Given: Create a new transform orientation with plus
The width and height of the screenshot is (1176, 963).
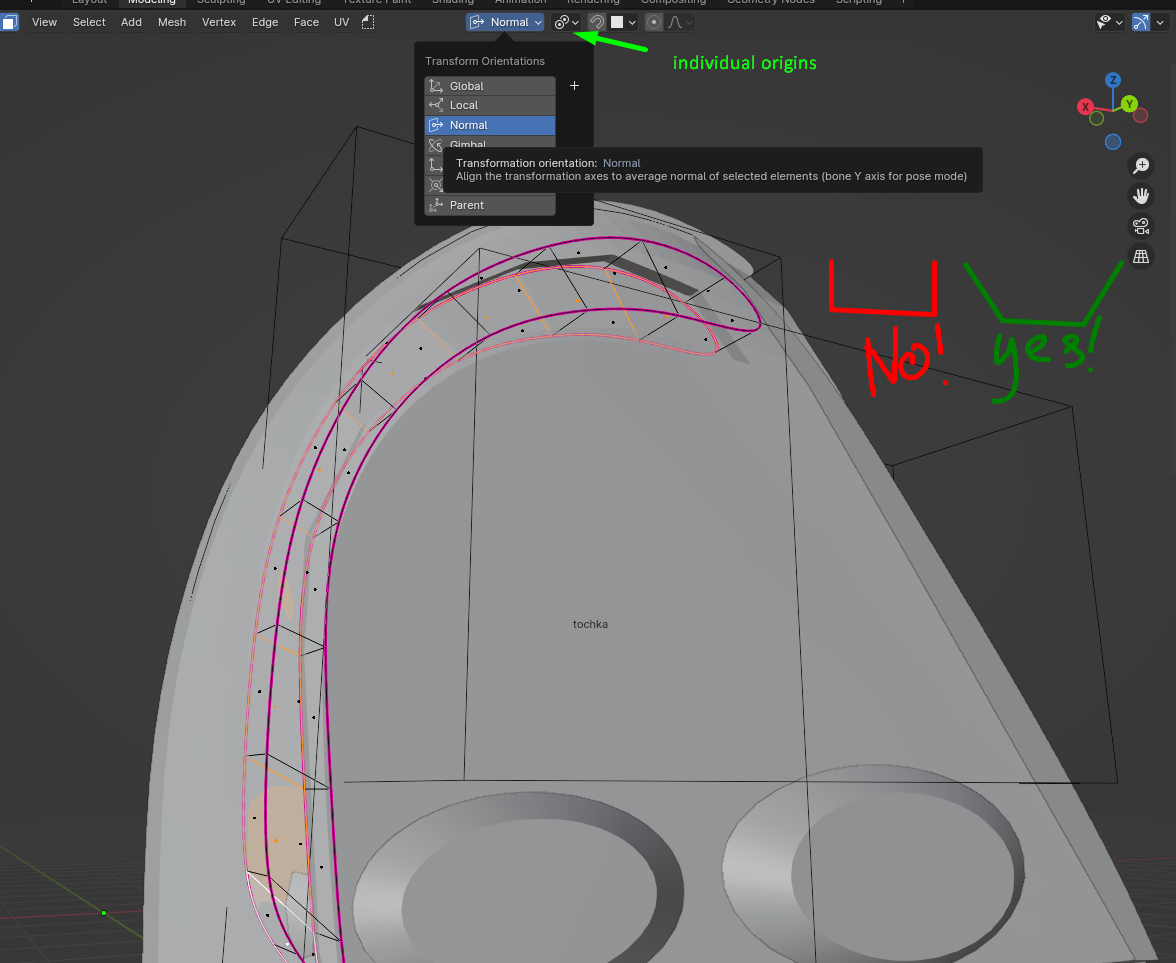Looking at the screenshot, I should [x=574, y=86].
